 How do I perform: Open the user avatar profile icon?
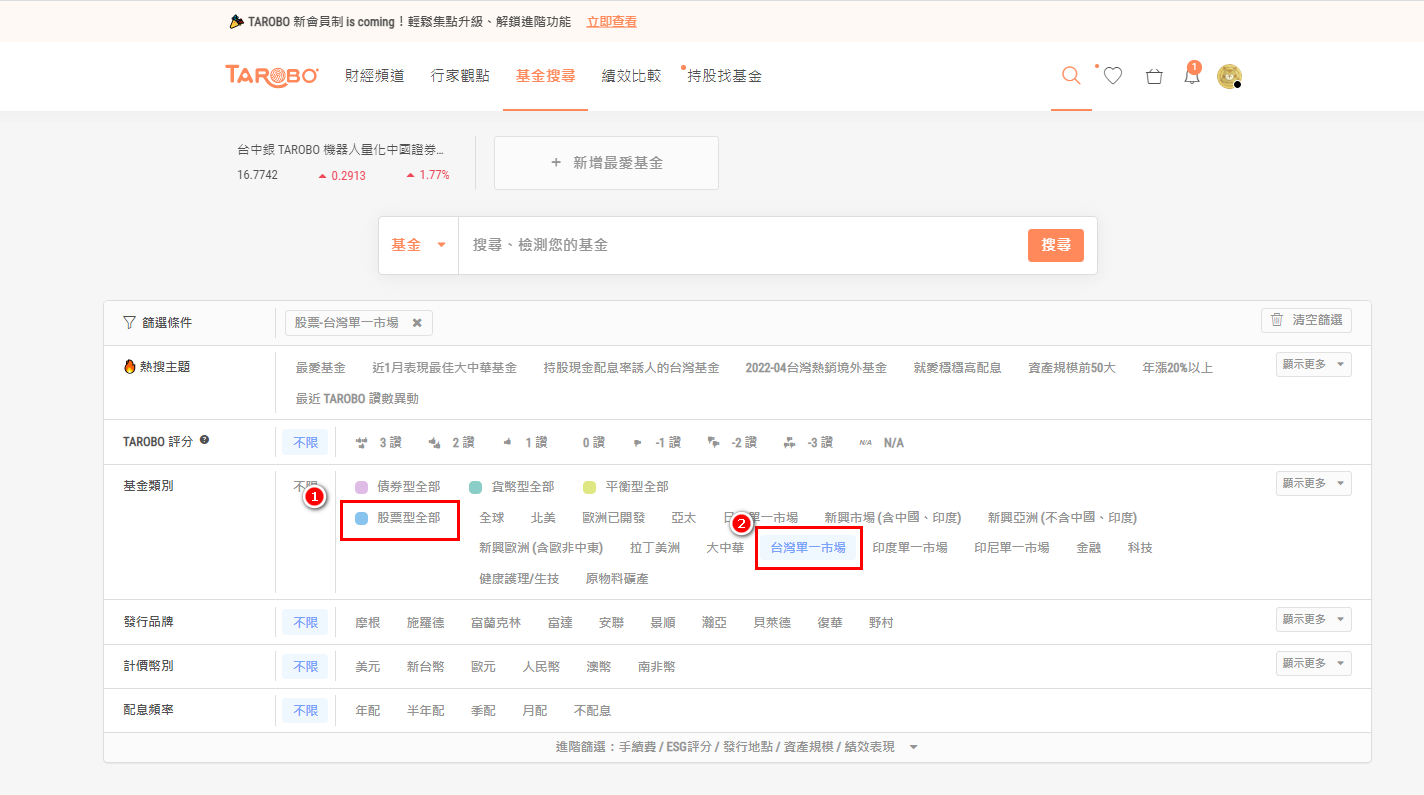coord(1229,75)
